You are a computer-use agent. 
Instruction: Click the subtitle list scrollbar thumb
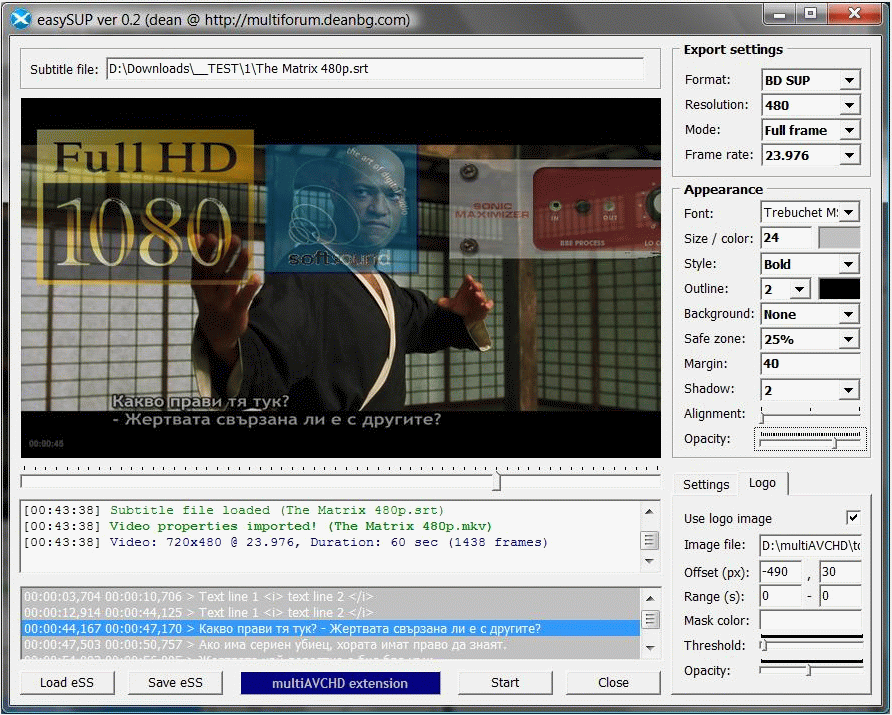[x=650, y=619]
